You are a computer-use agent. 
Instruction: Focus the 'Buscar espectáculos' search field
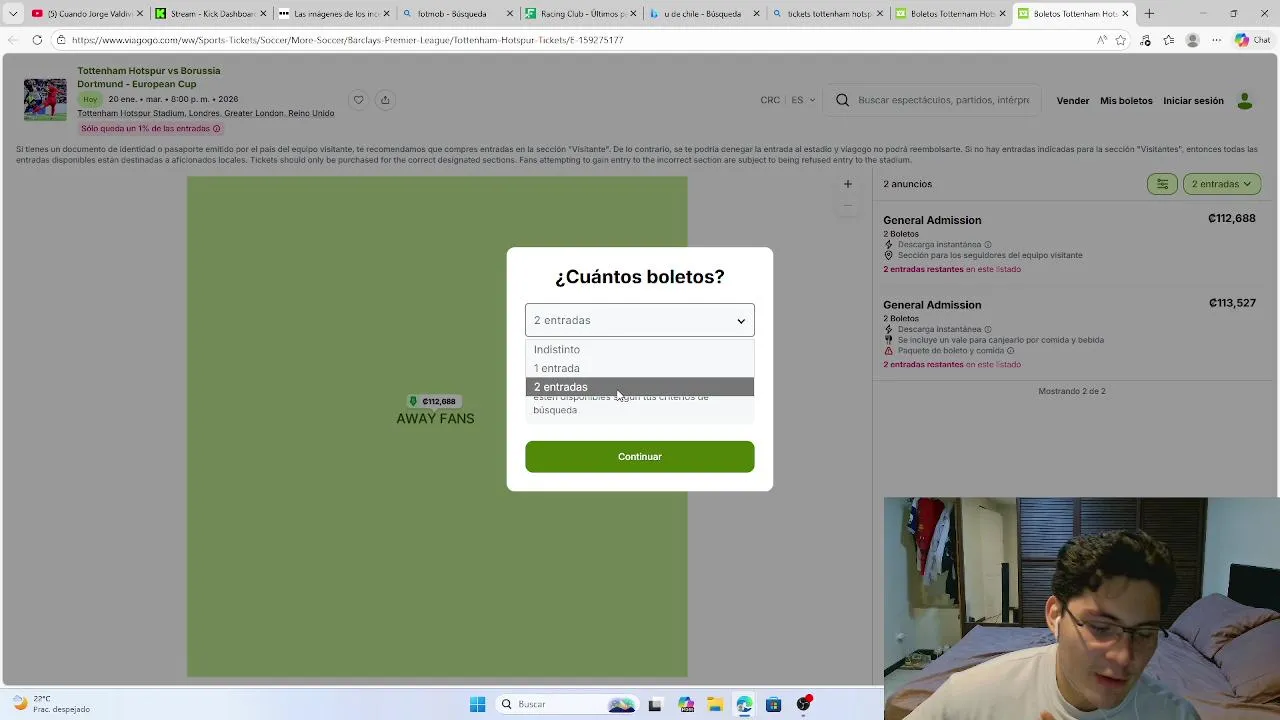pos(943,100)
